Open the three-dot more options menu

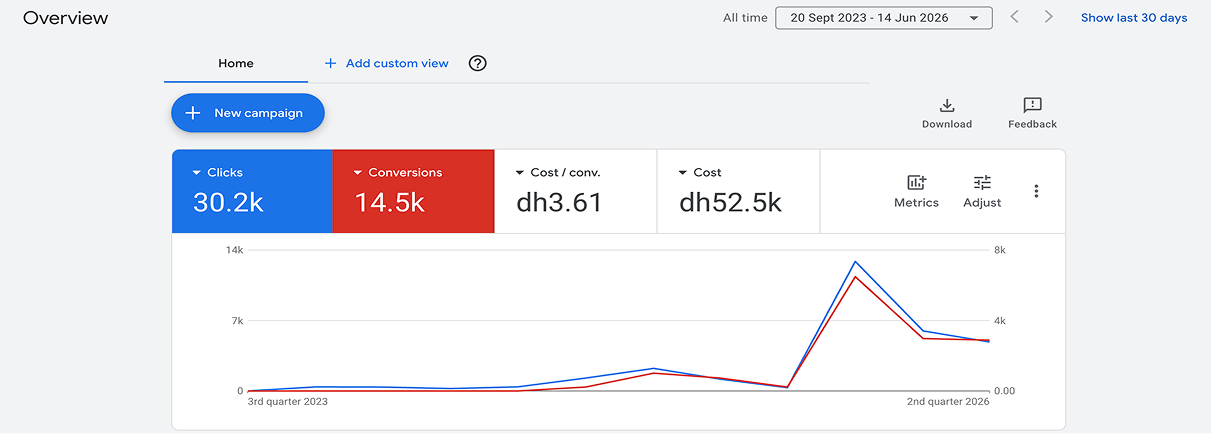[1036, 191]
